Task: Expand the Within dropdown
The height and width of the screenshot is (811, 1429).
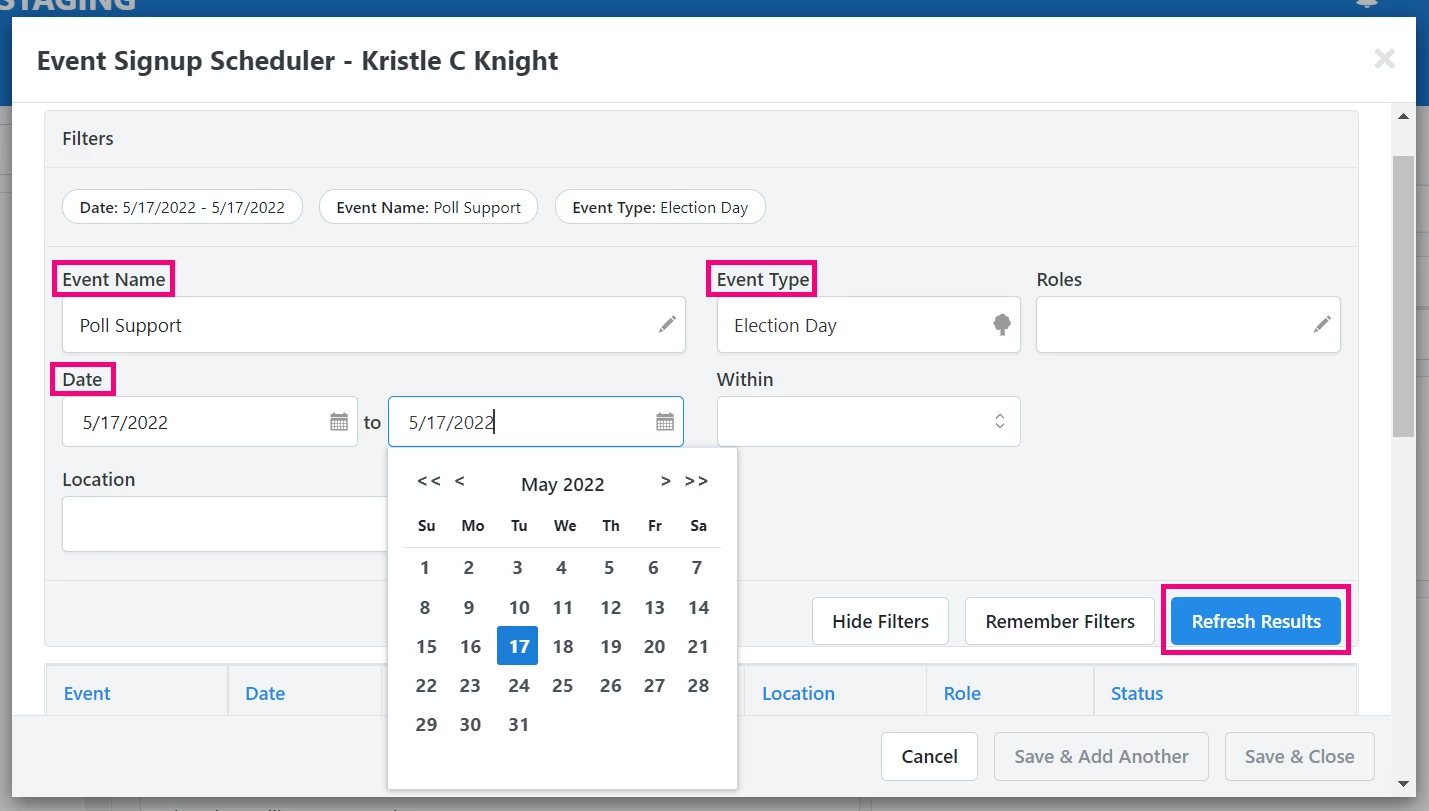Action: click(x=999, y=422)
